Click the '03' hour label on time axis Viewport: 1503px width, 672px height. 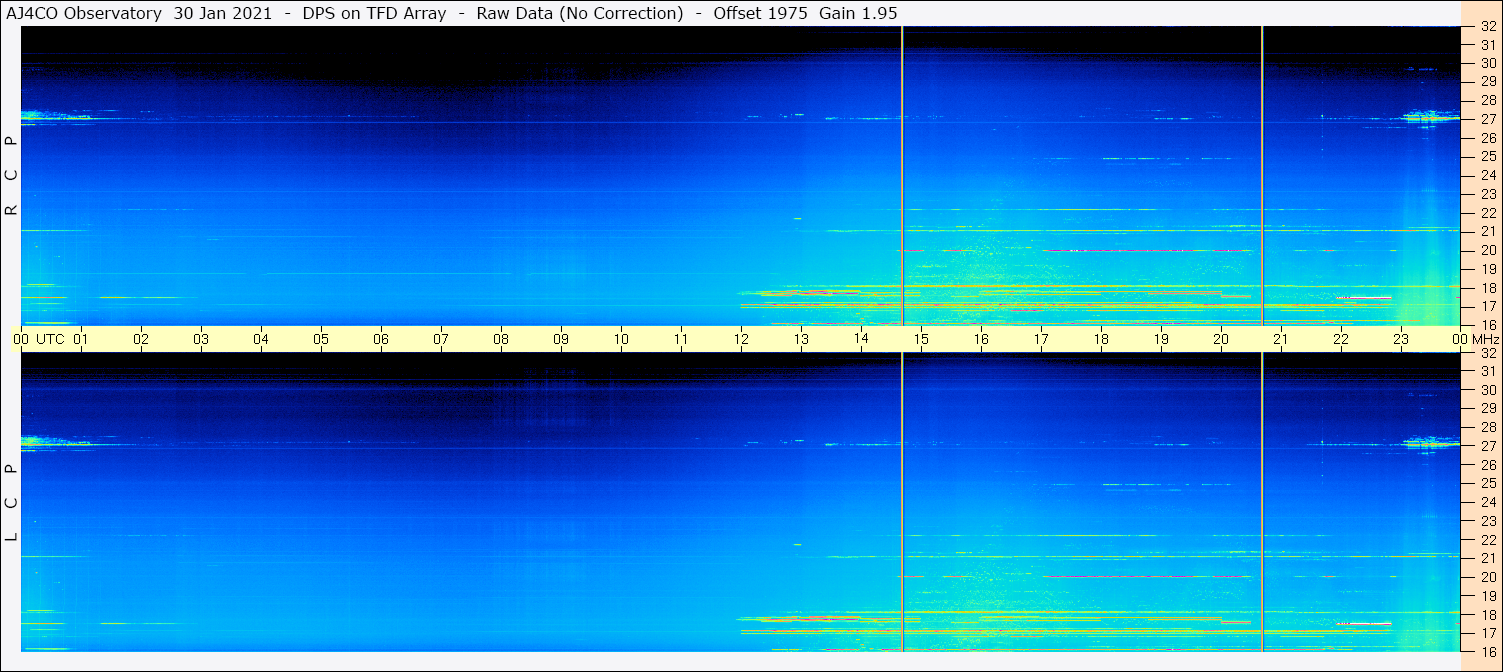point(201,339)
